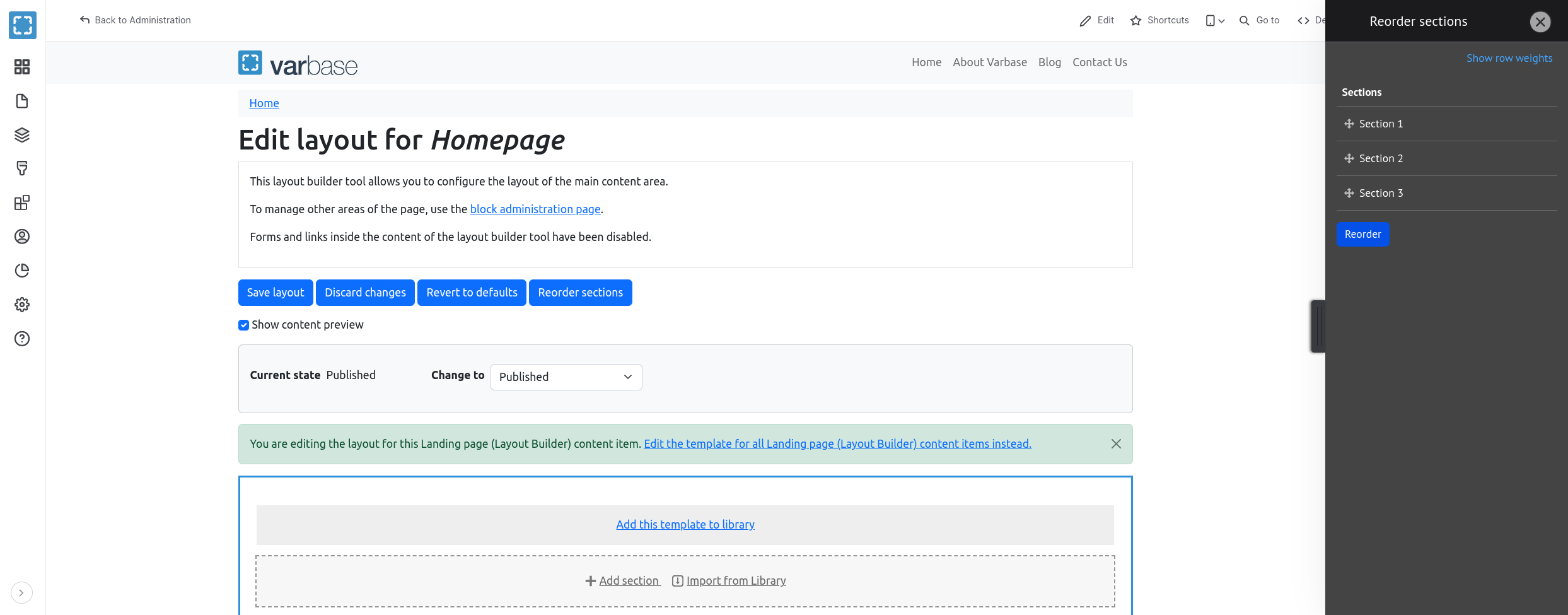Toggle the Show content preview checkbox
Screen dimensions: 1568x615
pos(243,325)
